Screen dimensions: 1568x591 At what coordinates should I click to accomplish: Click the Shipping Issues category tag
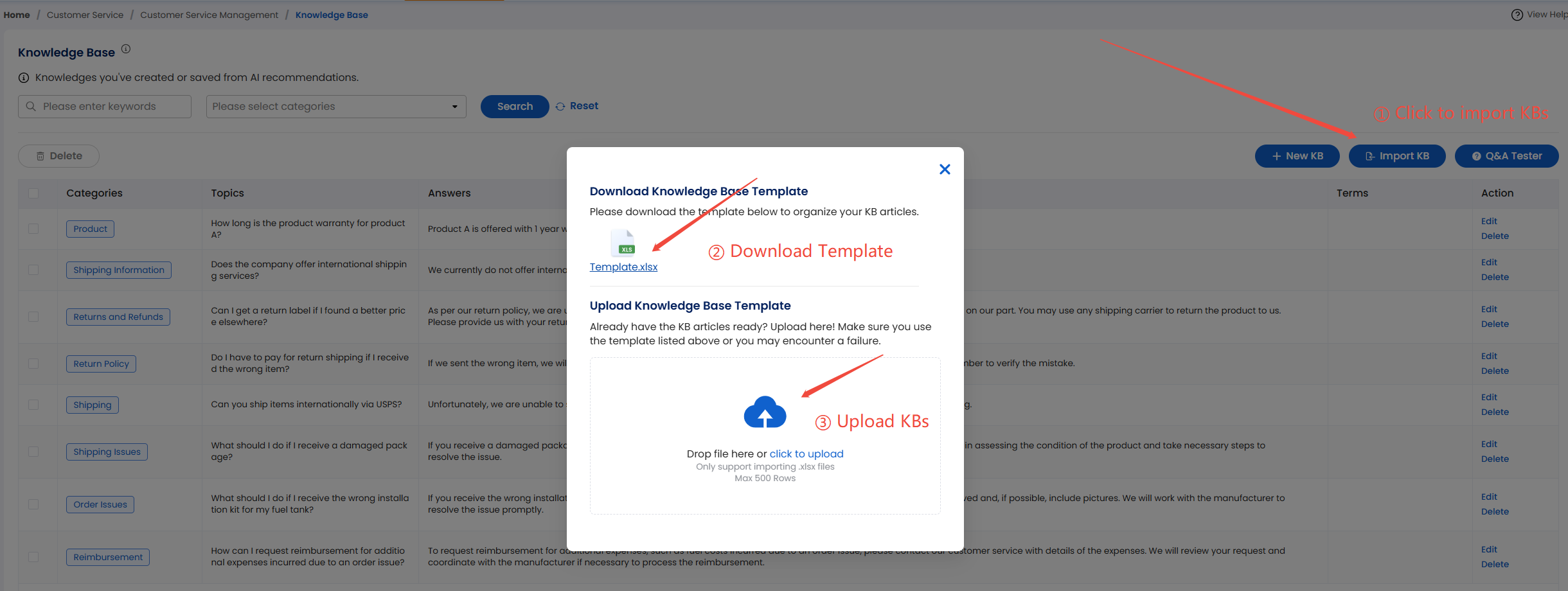(107, 452)
